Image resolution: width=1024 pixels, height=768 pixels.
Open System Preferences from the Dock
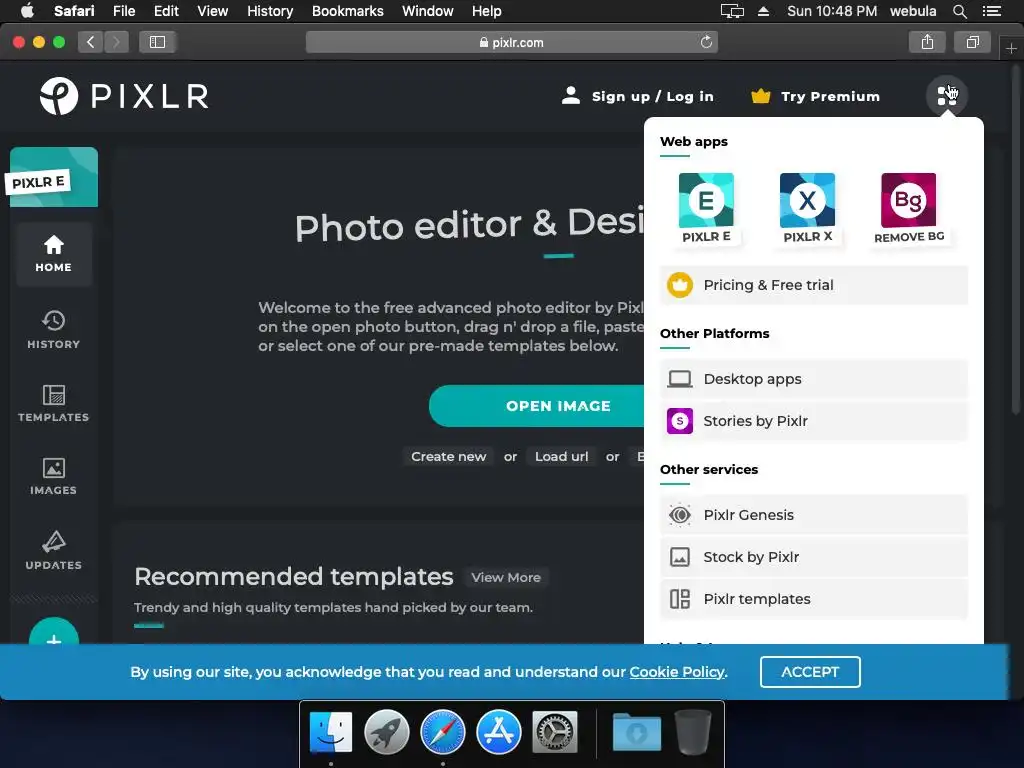tap(555, 732)
